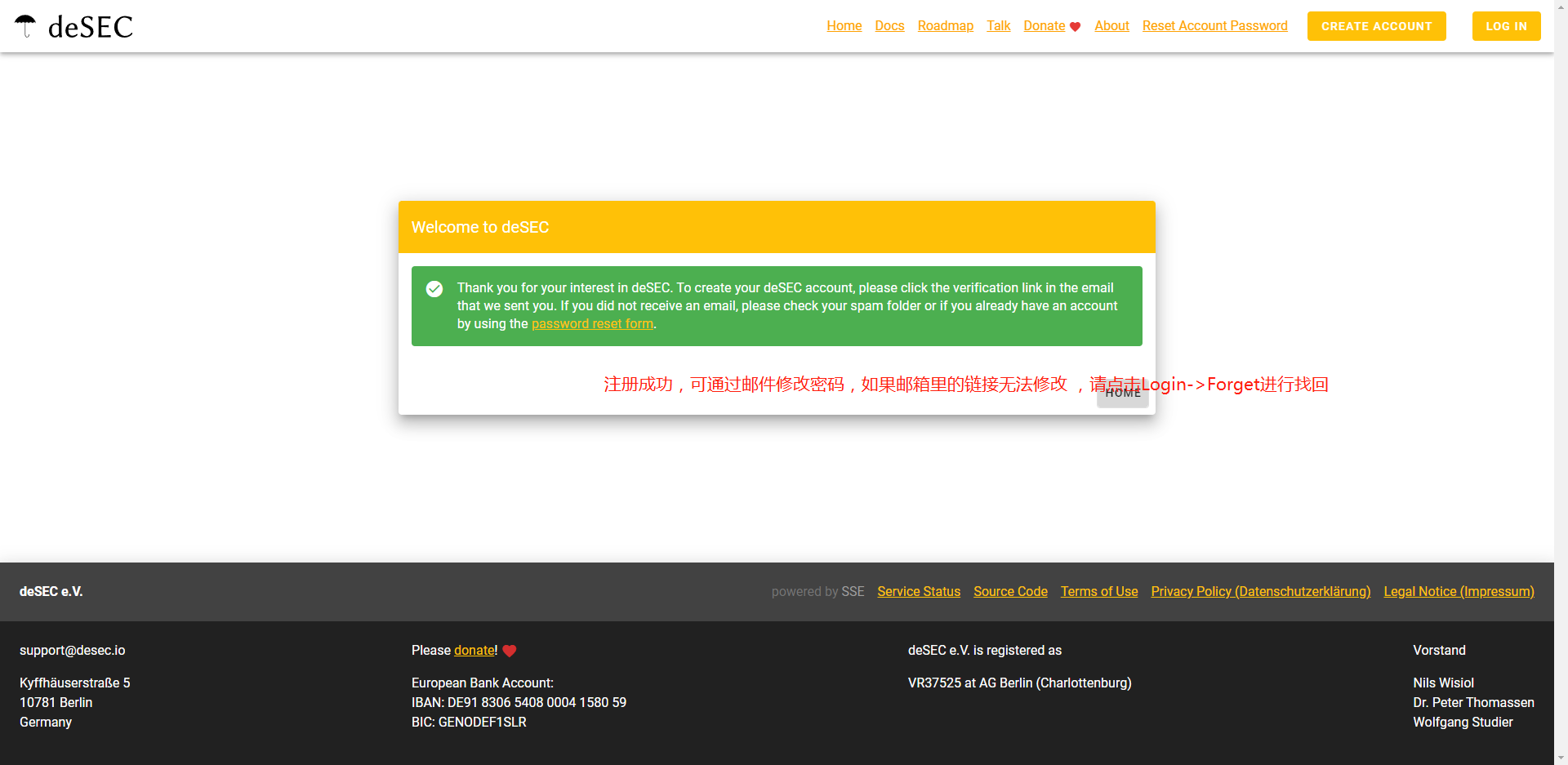Follow the password reset form link
The height and width of the screenshot is (765, 1568).
click(592, 324)
